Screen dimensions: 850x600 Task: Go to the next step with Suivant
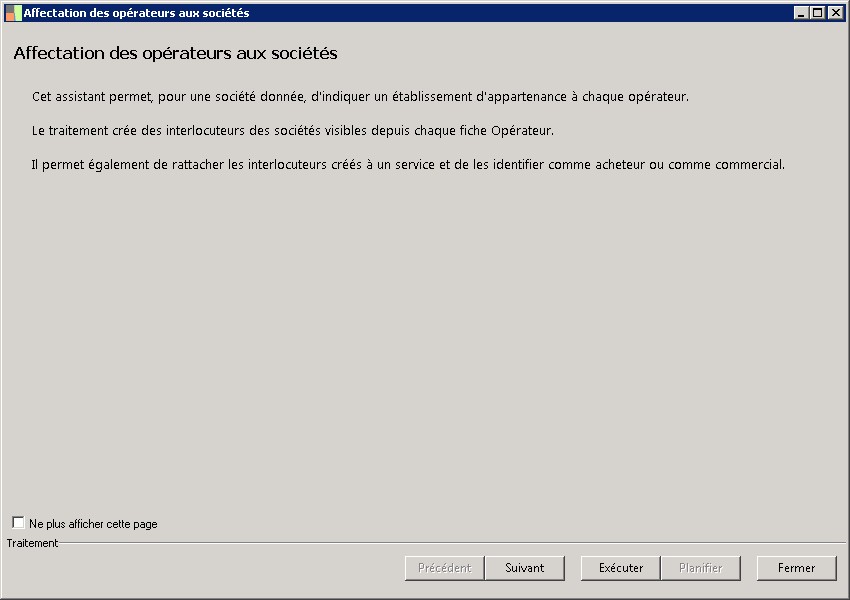pos(525,568)
